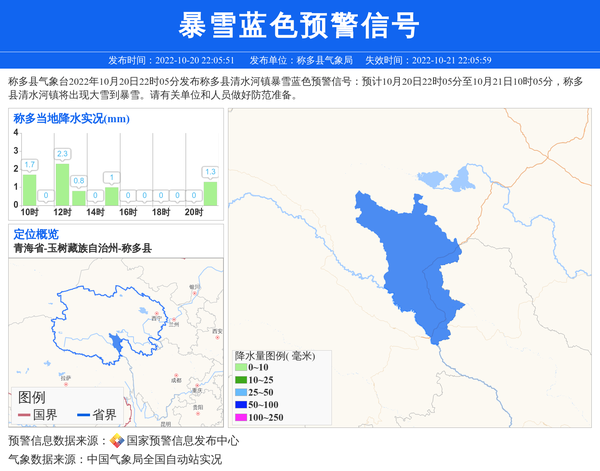Select the 25~50 light blue legend swatch
The image size is (600, 471).
tap(240, 392)
